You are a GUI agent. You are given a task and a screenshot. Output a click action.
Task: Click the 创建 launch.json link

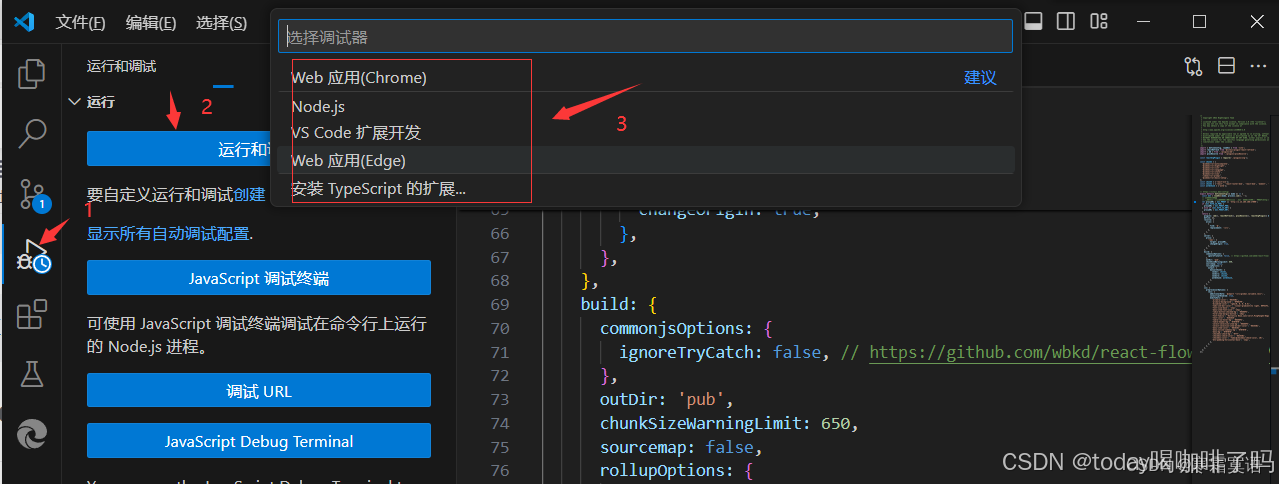tap(249, 195)
